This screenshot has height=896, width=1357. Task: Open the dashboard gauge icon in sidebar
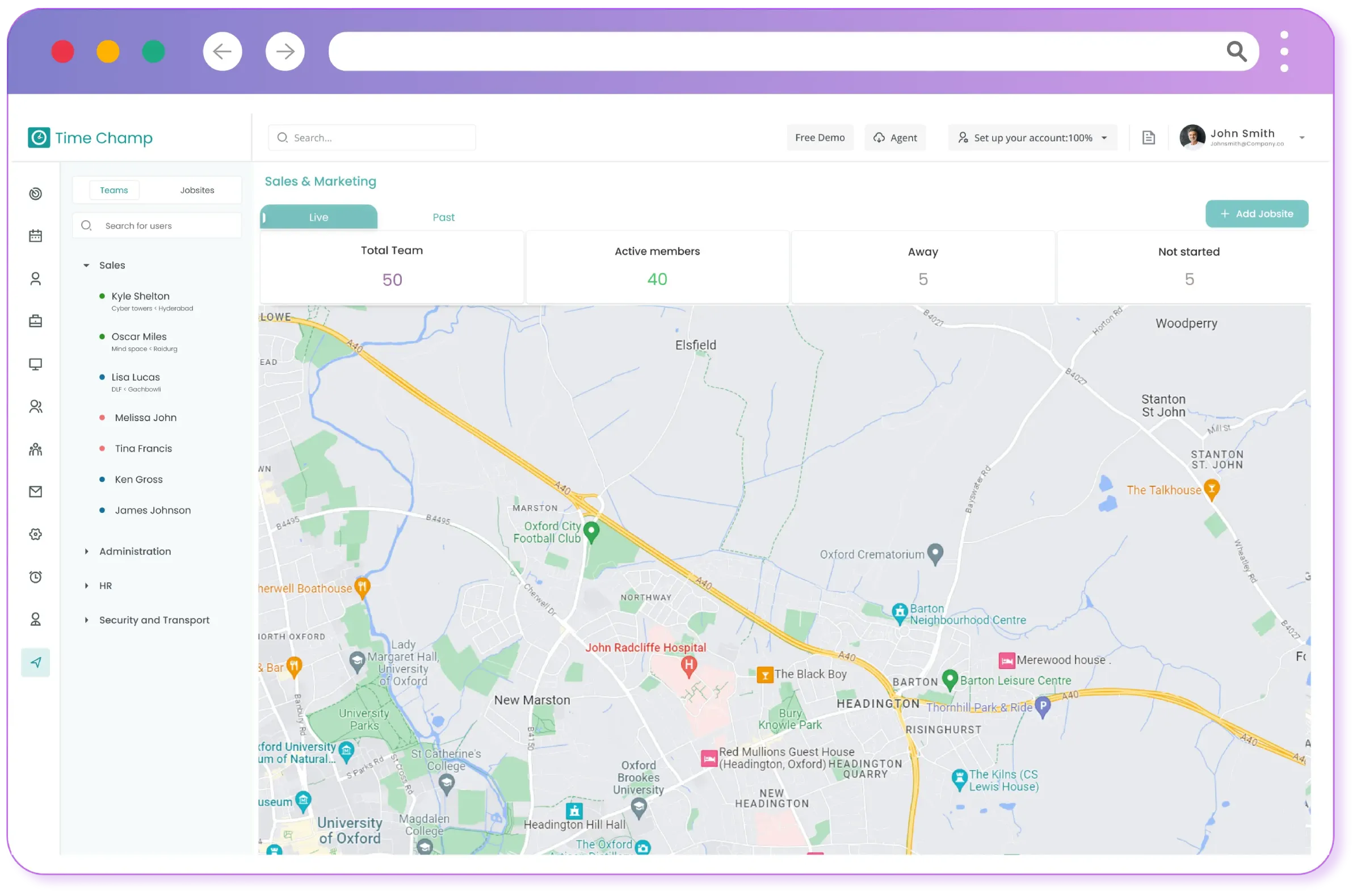tap(35, 193)
